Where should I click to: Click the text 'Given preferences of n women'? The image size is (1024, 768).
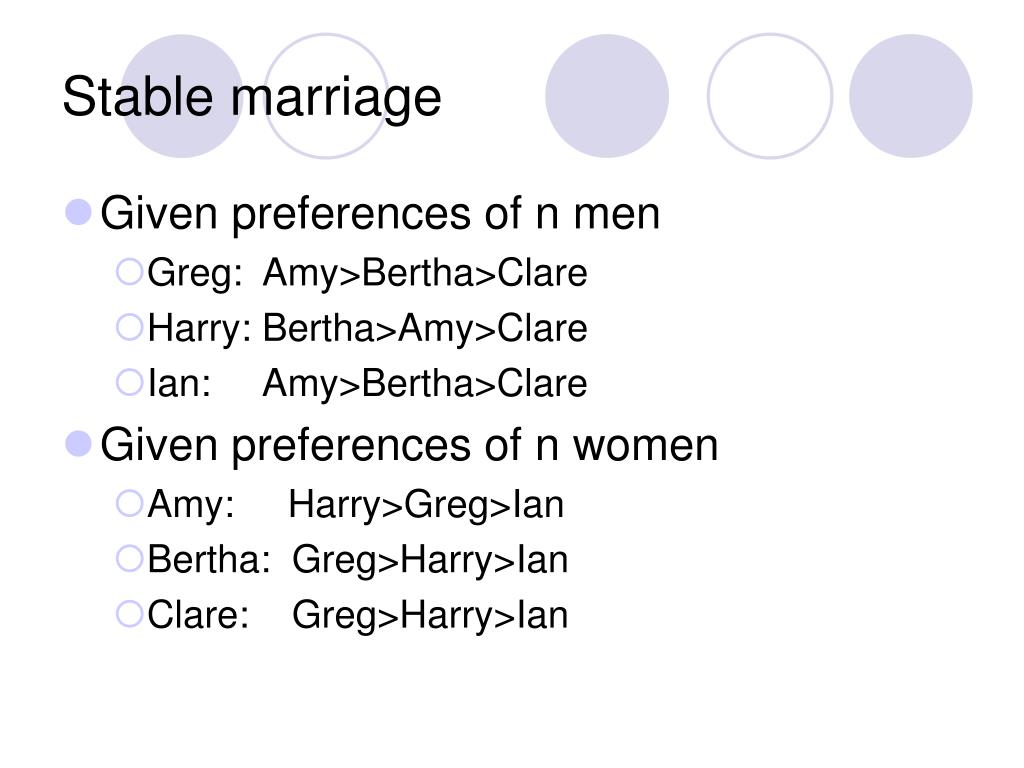tap(409, 445)
